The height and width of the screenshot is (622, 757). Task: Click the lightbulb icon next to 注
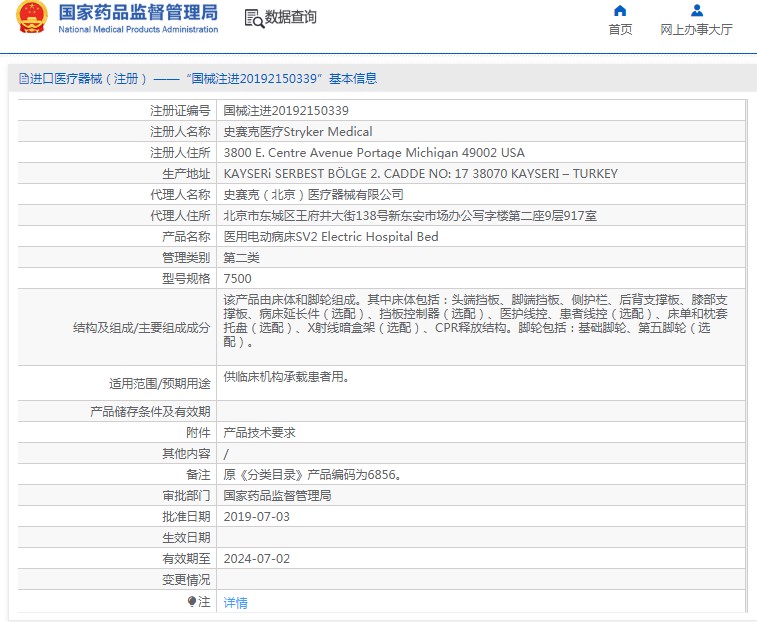tap(192, 602)
